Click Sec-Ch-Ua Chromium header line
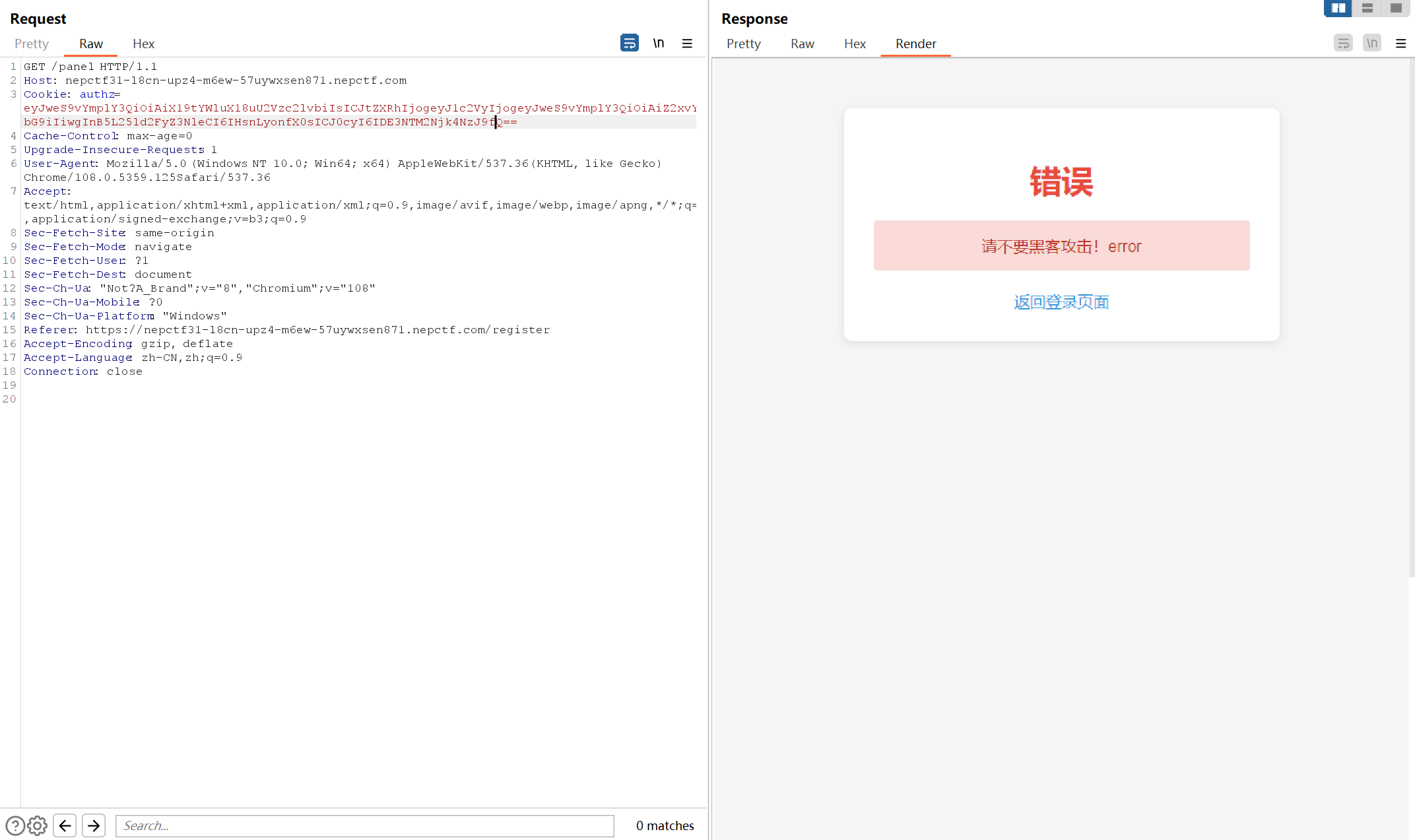 coord(199,288)
